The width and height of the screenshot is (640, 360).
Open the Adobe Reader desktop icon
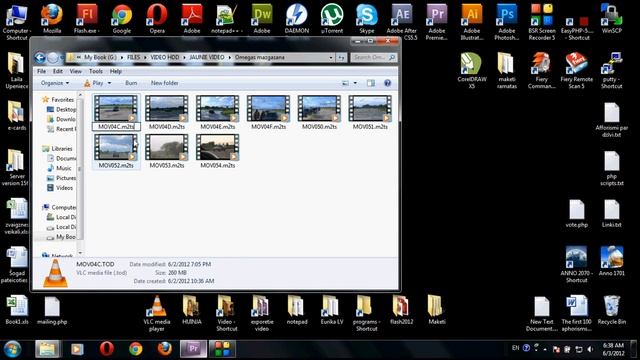coord(192,19)
